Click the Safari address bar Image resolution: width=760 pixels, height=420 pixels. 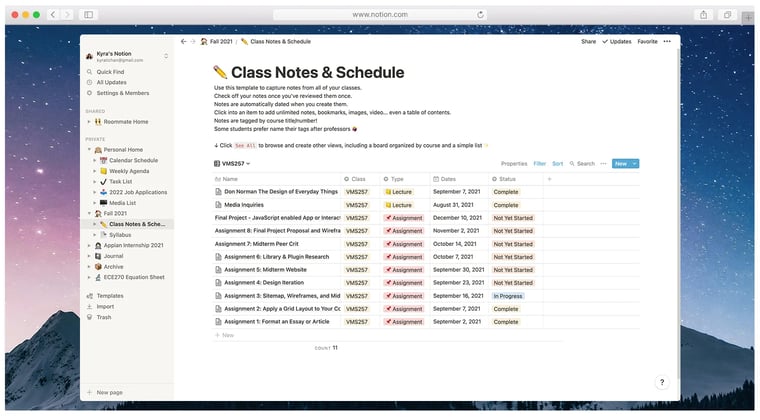[380, 15]
